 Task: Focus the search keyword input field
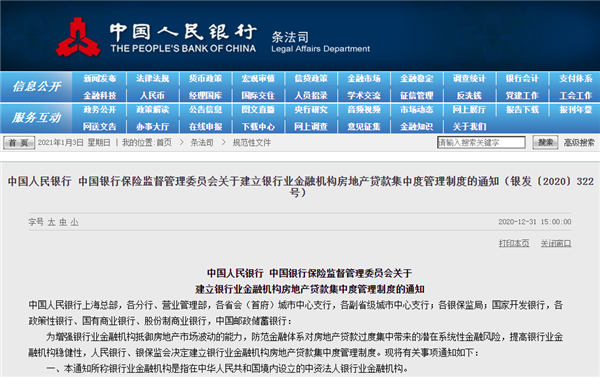(x=481, y=142)
